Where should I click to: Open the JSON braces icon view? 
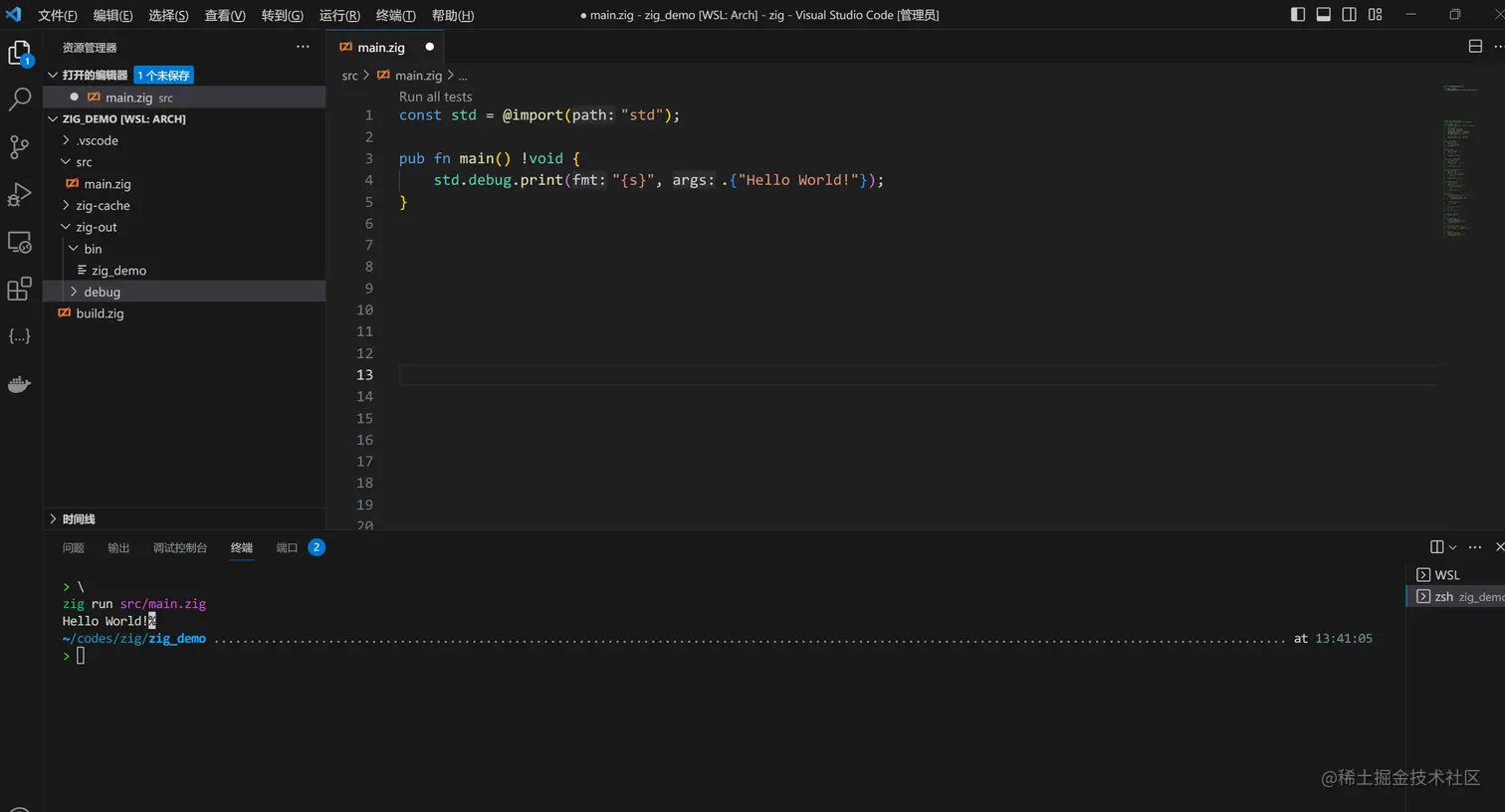click(x=20, y=336)
